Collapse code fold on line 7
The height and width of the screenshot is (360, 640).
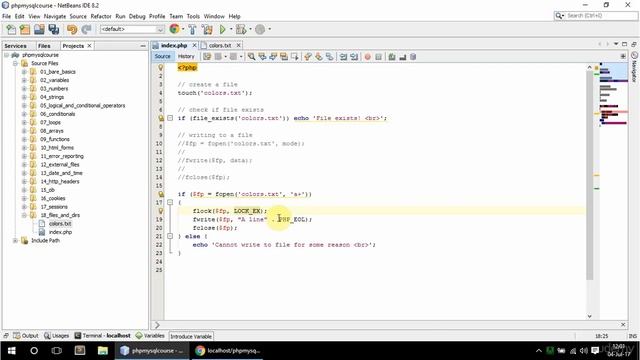[x=170, y=118]
